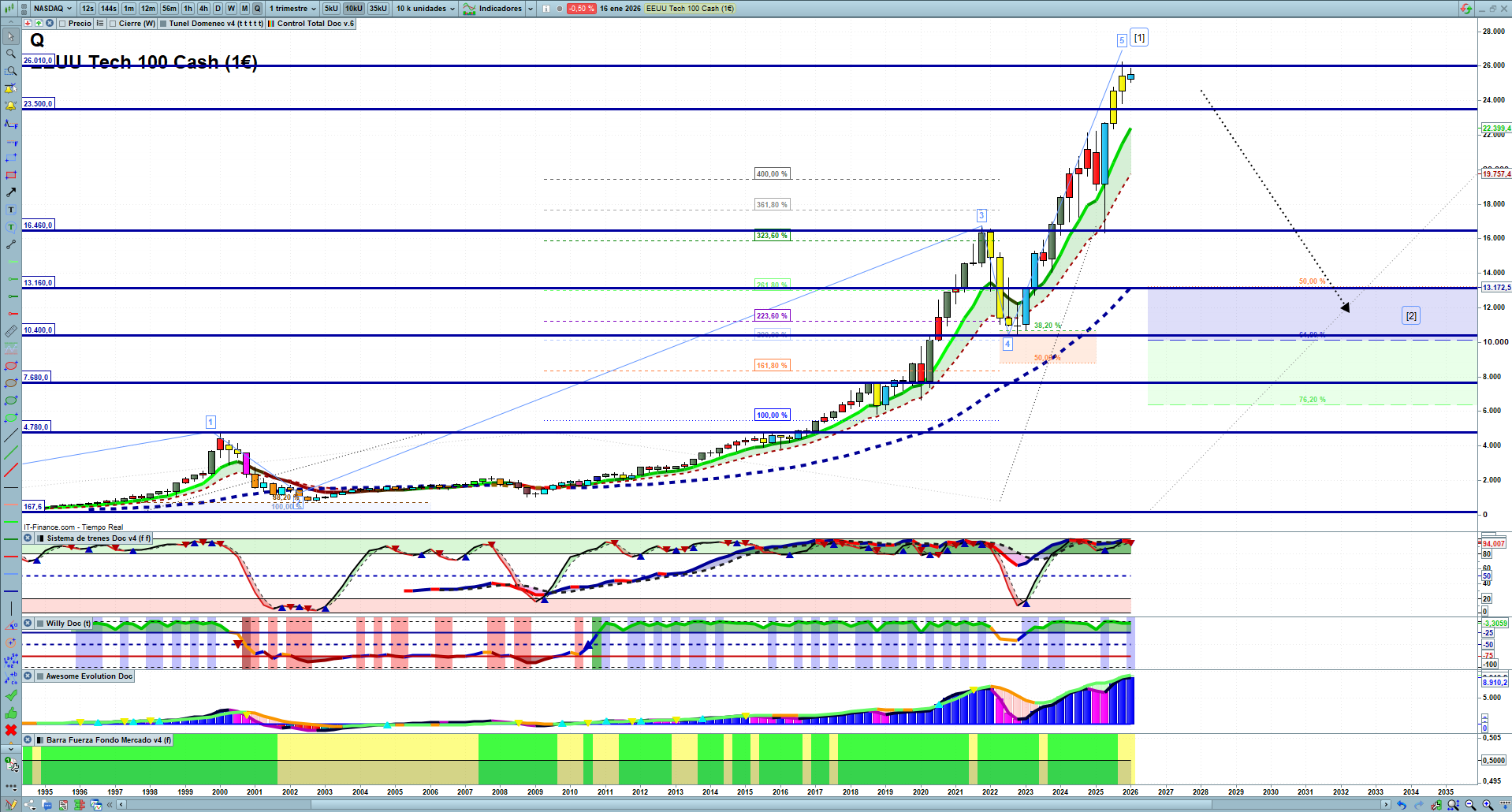This screenshot has width=1512, height=812.
Task: Expand the arrow next to Indicadores
Action: [531, 9]
